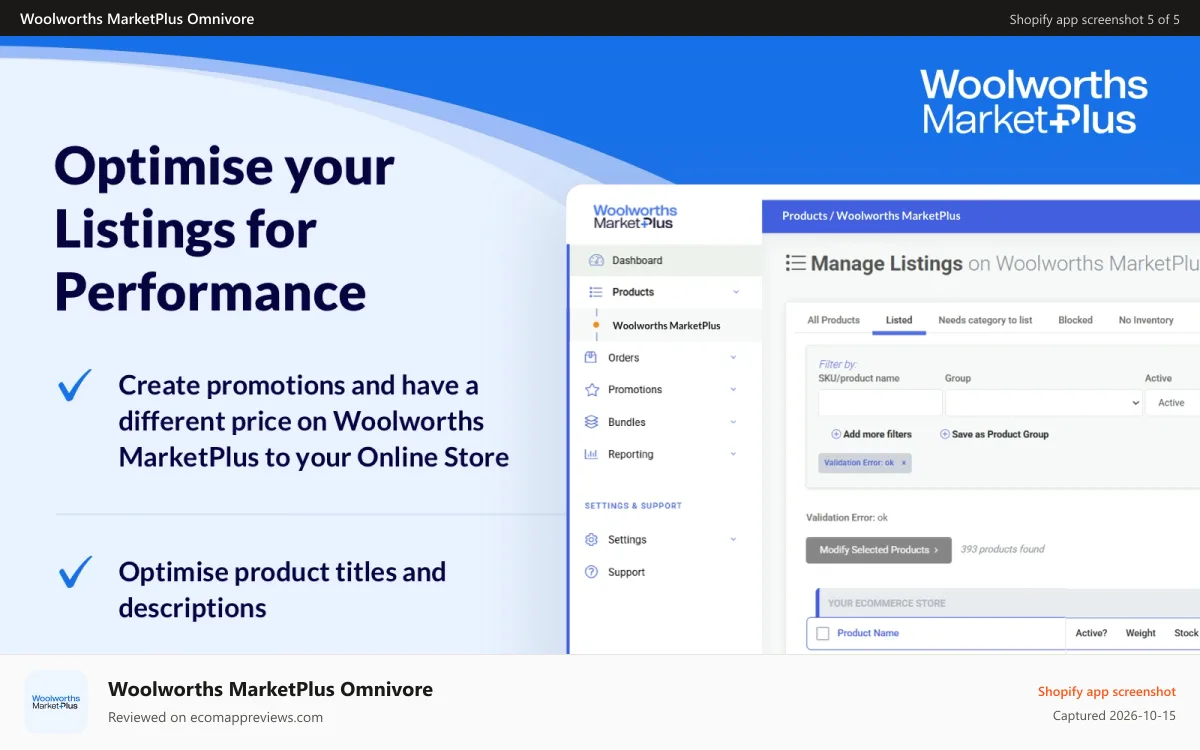Open Support in the sidebar

click(626, 572)
